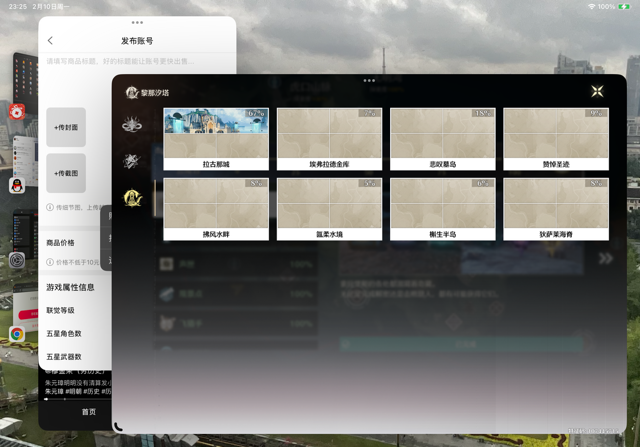Open the Chrome icon in Stage Manager strip

tap(17, 334)
